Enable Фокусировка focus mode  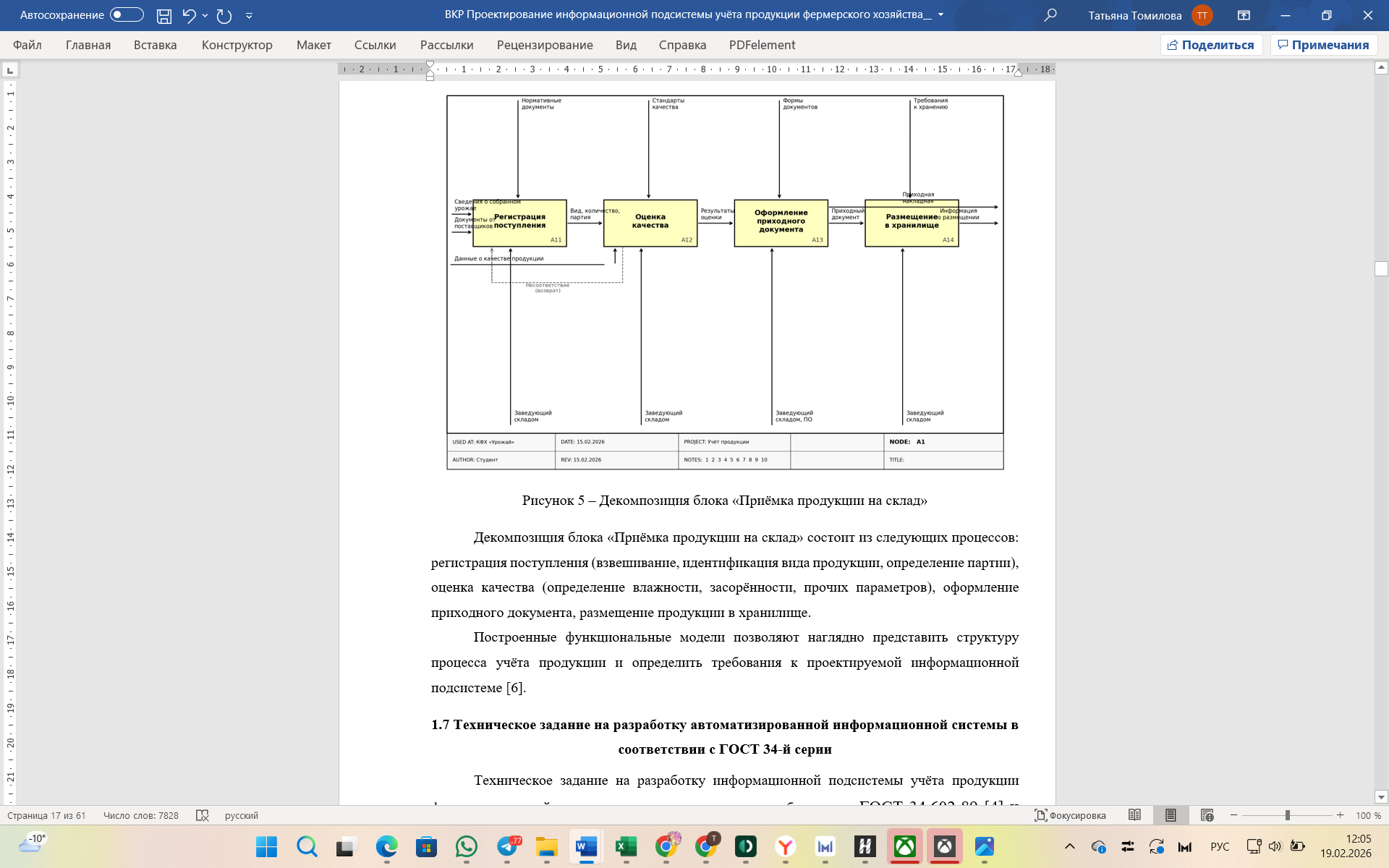[x=1070, y=815]
